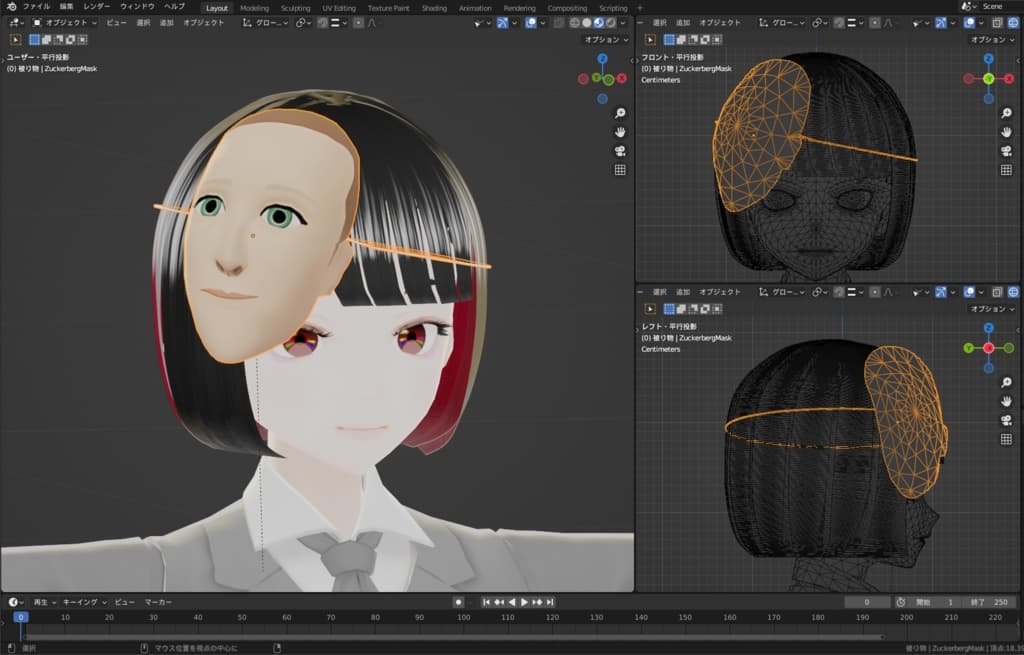Toggle X-ray display in front view header
This screenshot has width=1024, height=655.
[997, 22]
